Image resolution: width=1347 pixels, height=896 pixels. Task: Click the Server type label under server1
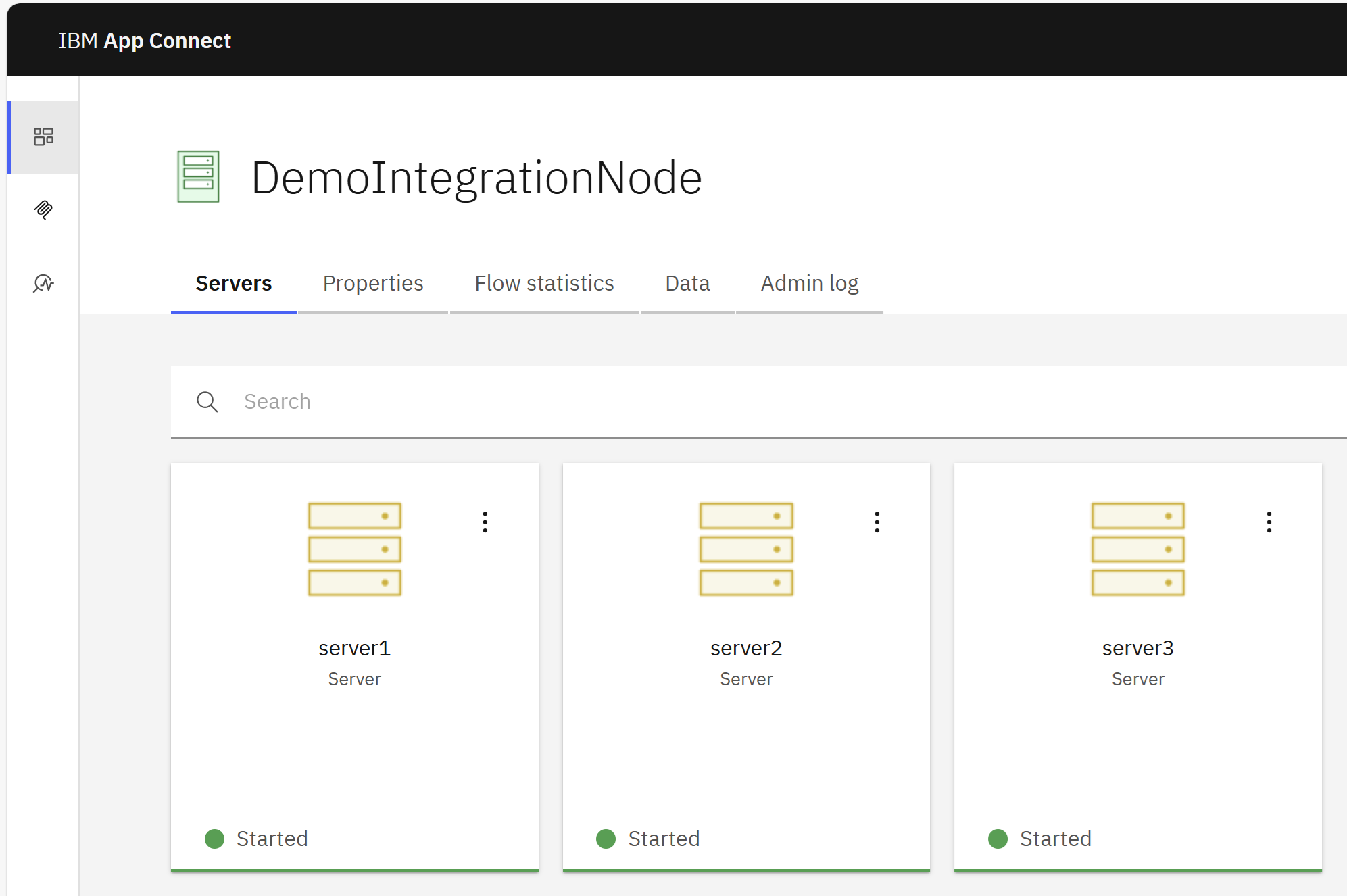(x=355, y=679)
